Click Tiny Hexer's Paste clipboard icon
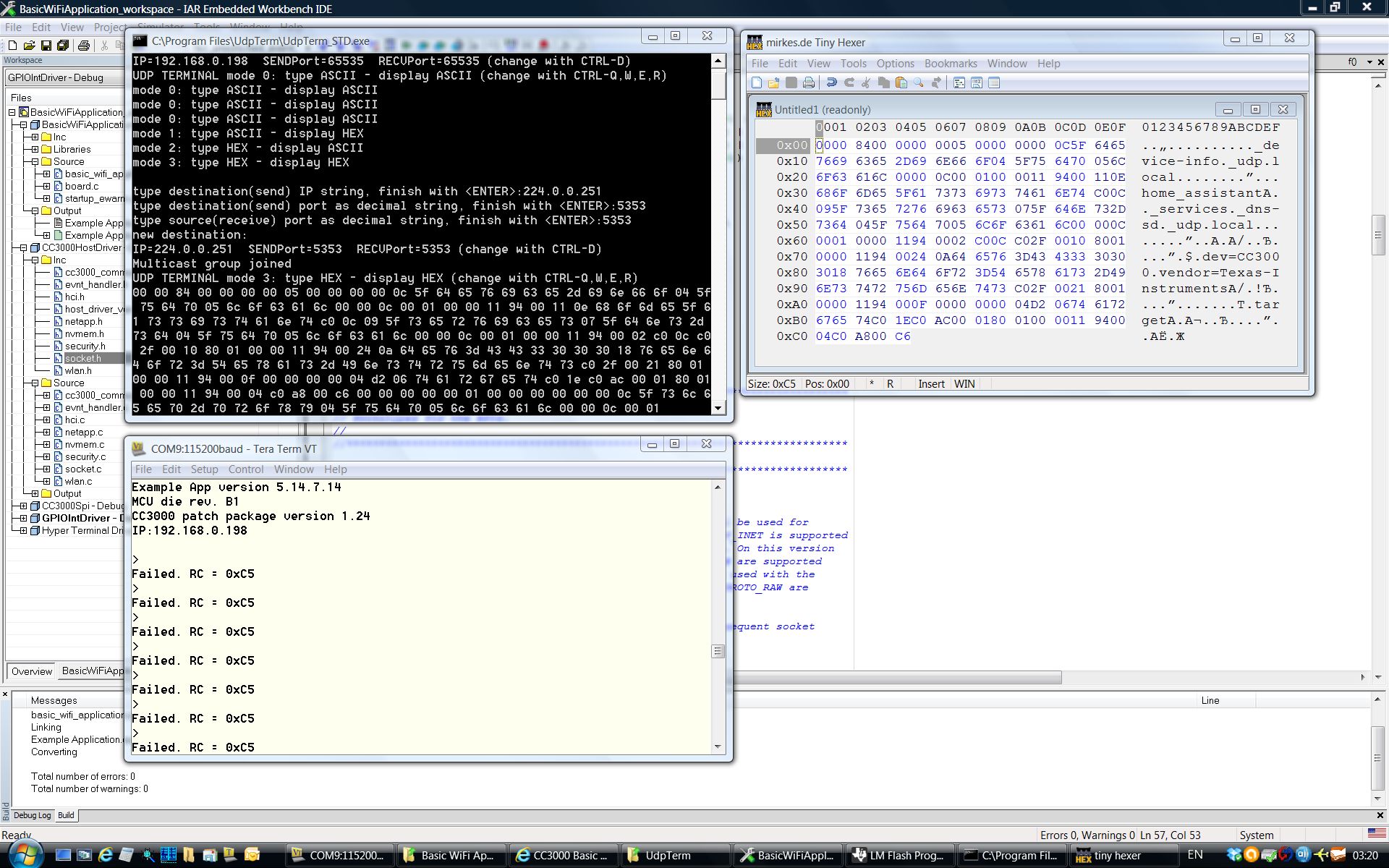The width and height of the screenshot is (1389, 868). point(901,83)
